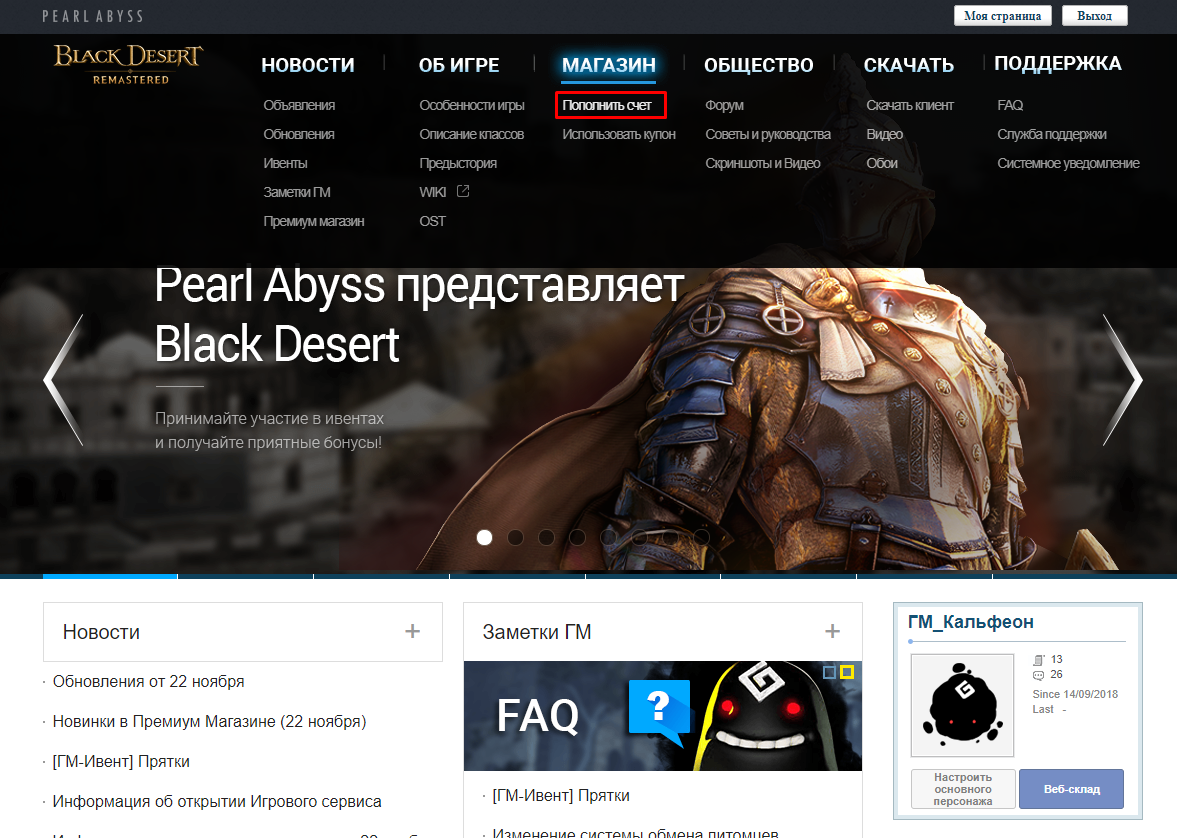
Task: Open the ПОДДЕРЖКА menu
Action: tap(1058, 64)
